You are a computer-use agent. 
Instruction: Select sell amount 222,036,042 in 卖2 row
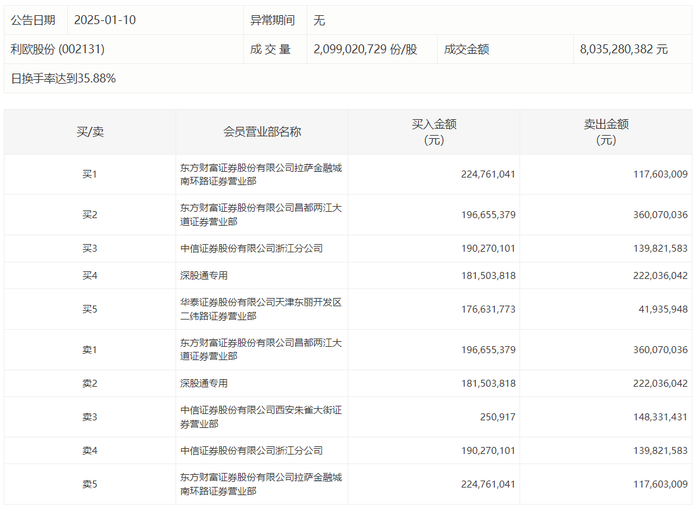[x=660, y=383]
